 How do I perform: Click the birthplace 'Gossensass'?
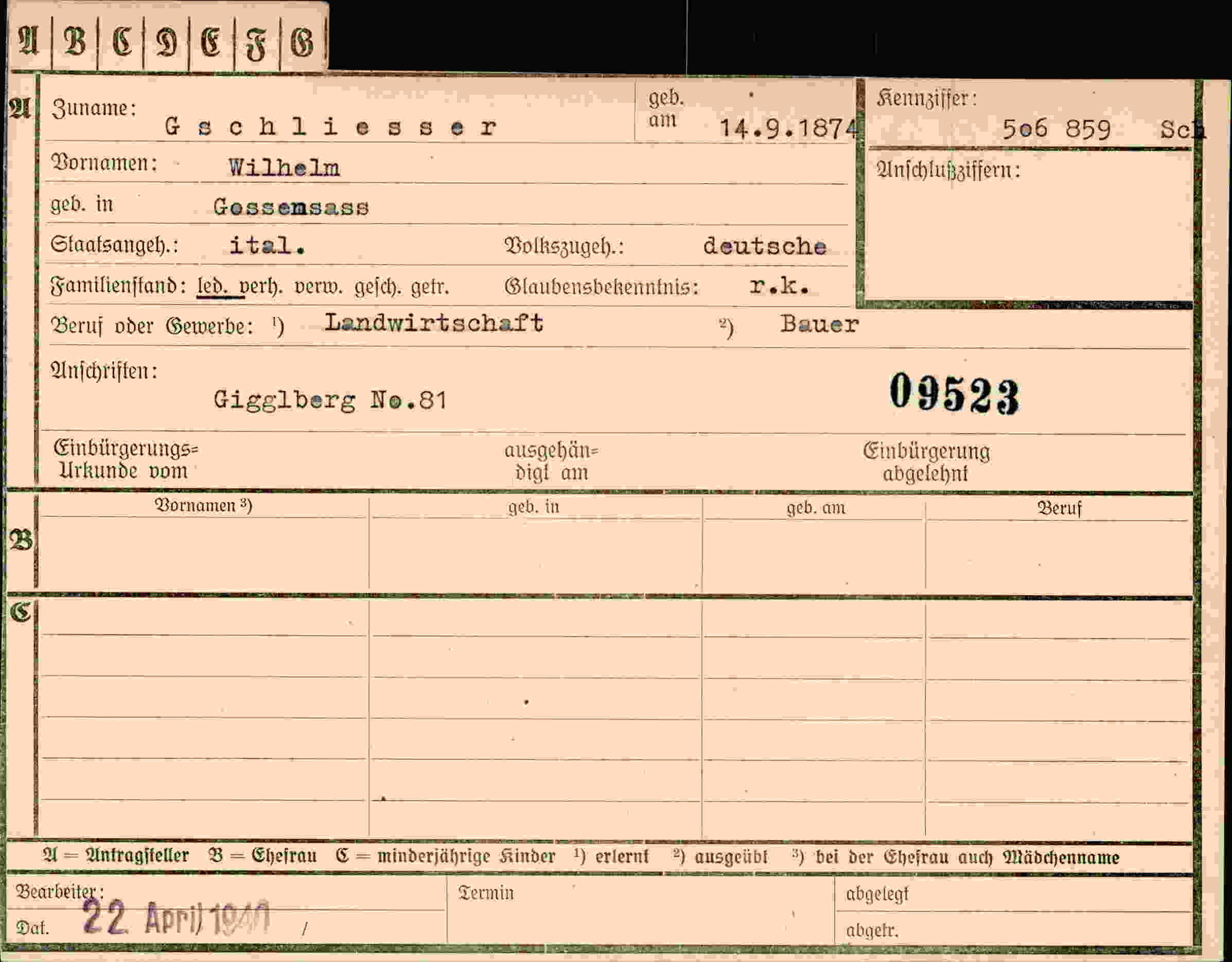[x=291, y=207]
